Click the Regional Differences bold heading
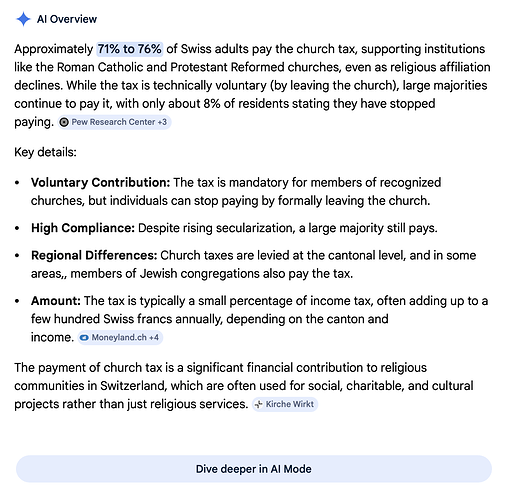Image resolution: width=511 pixels, height=500 pixels. pos(94,255)
